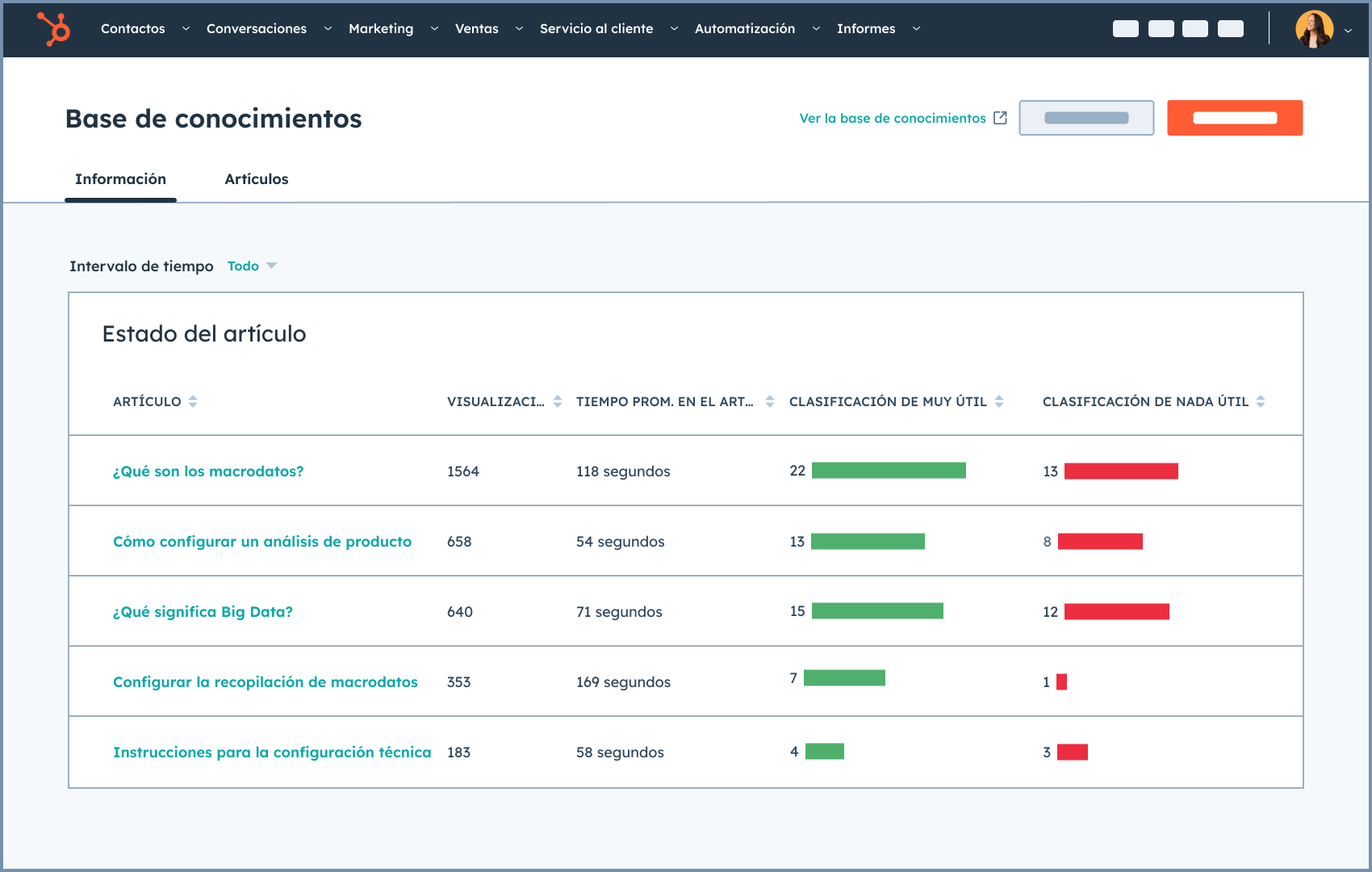
Task: Click the 118 segundos value
Action: tap(623, 472)
